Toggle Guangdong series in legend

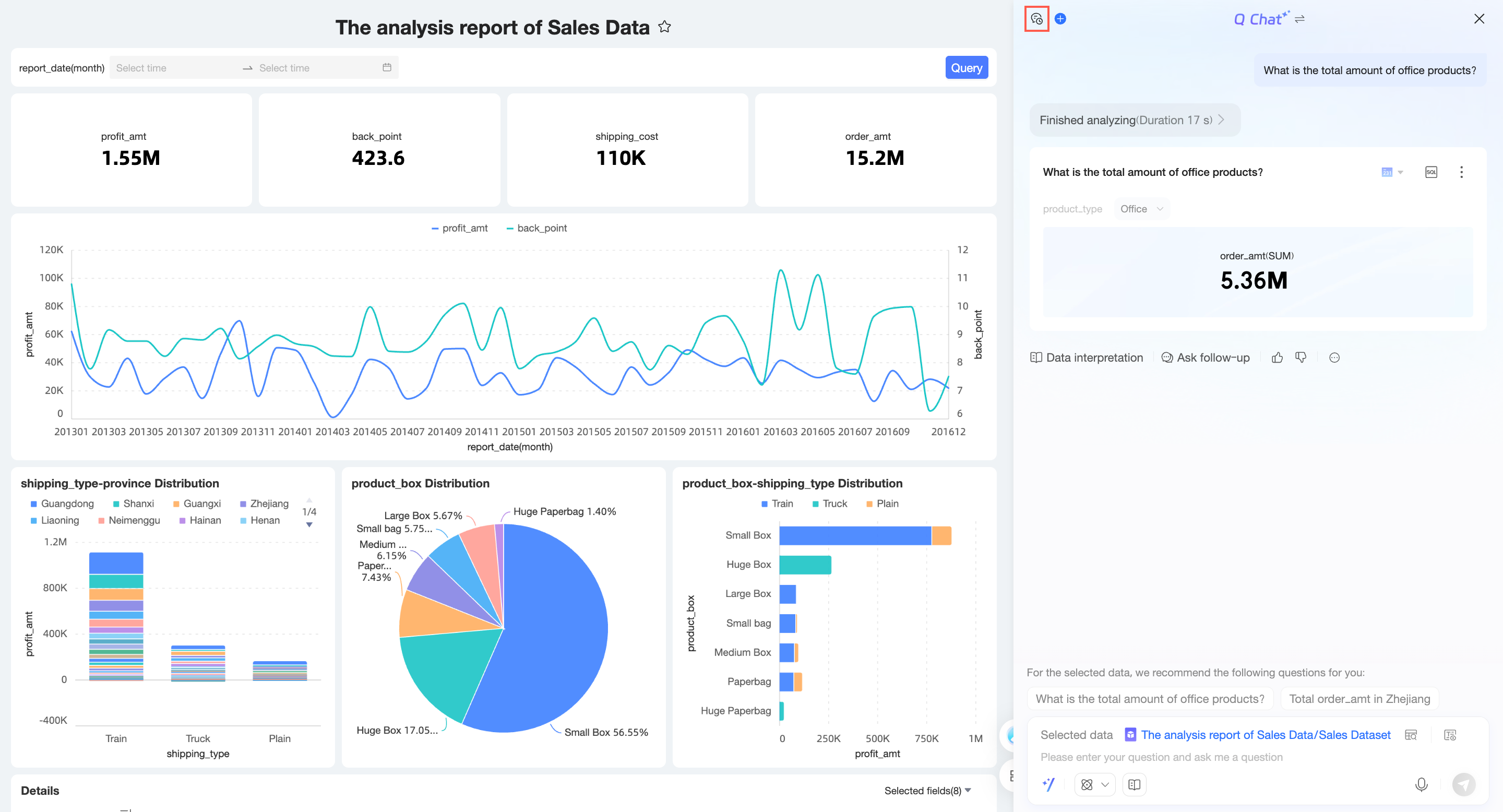click(x=62, y=504)
